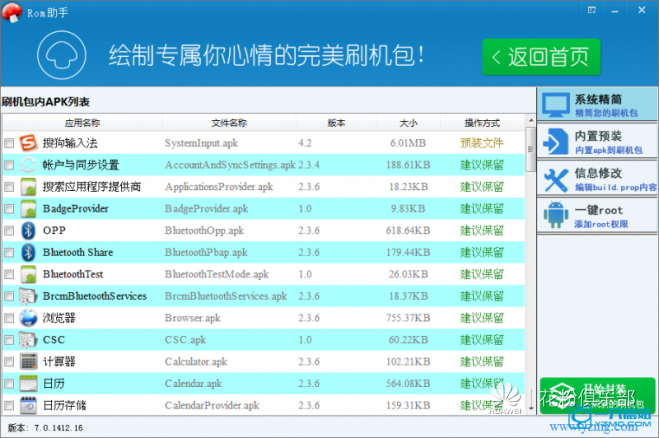Click the wrench tools icon for 信息修改

pos(556,179)
